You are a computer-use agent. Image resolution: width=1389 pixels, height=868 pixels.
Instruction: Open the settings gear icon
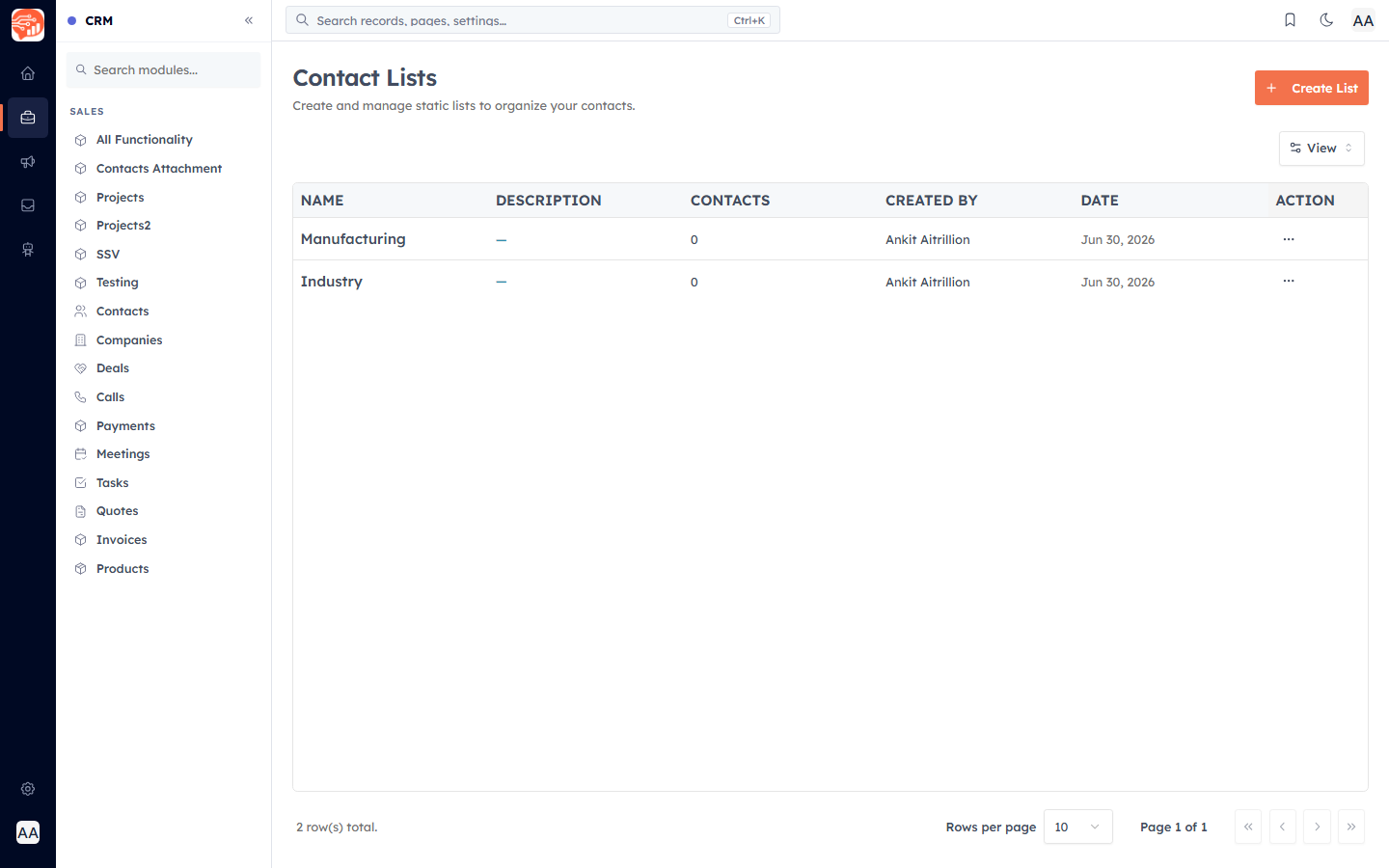coord(28,789)
